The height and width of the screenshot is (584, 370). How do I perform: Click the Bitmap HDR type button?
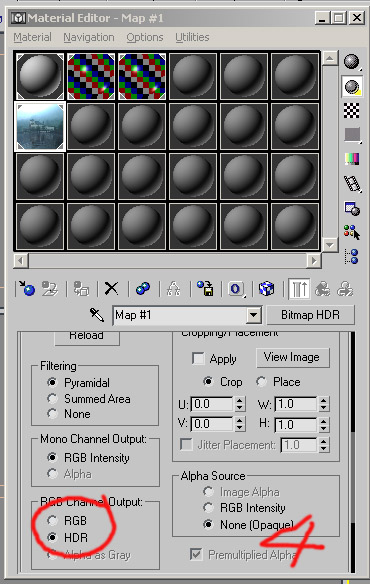pyautogui.click(x=310, y=315)
